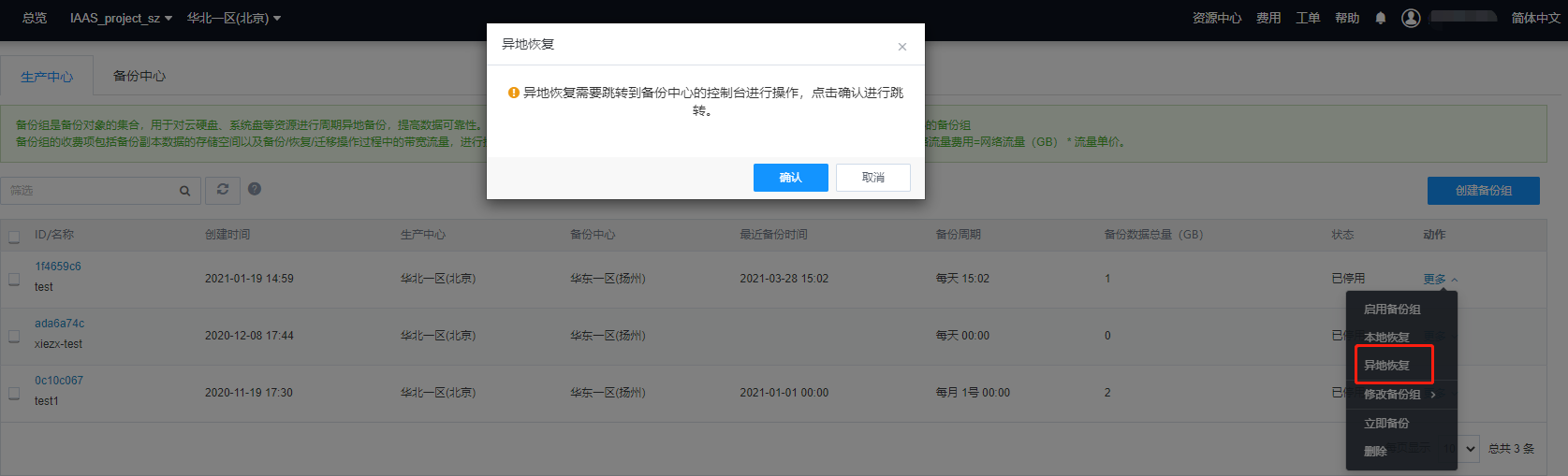The height and width of the screenshot is (476, 1568).
Task: Open the user account avatar icon
Action: [1411, 18]
